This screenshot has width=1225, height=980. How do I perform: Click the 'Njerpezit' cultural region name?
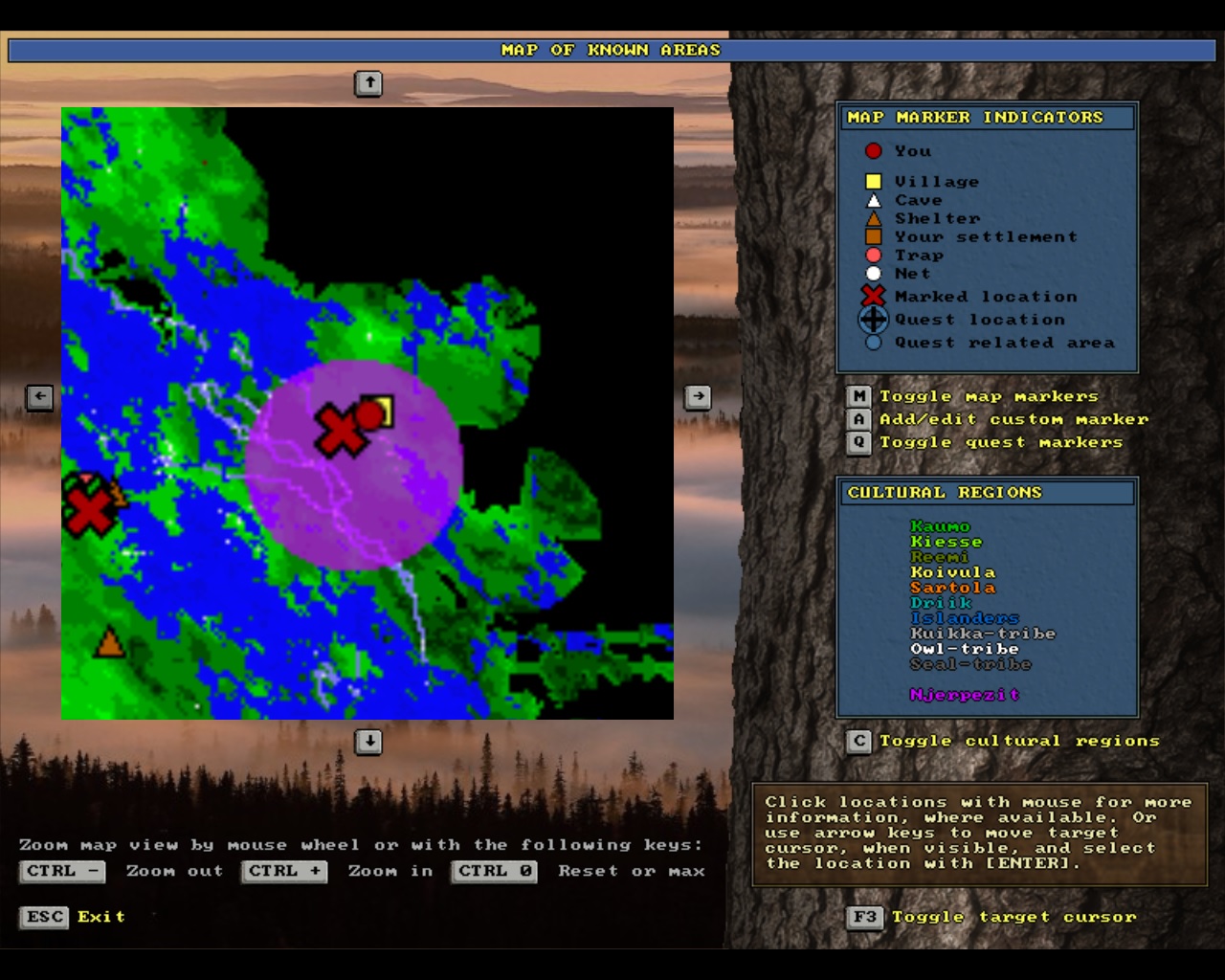965,695
